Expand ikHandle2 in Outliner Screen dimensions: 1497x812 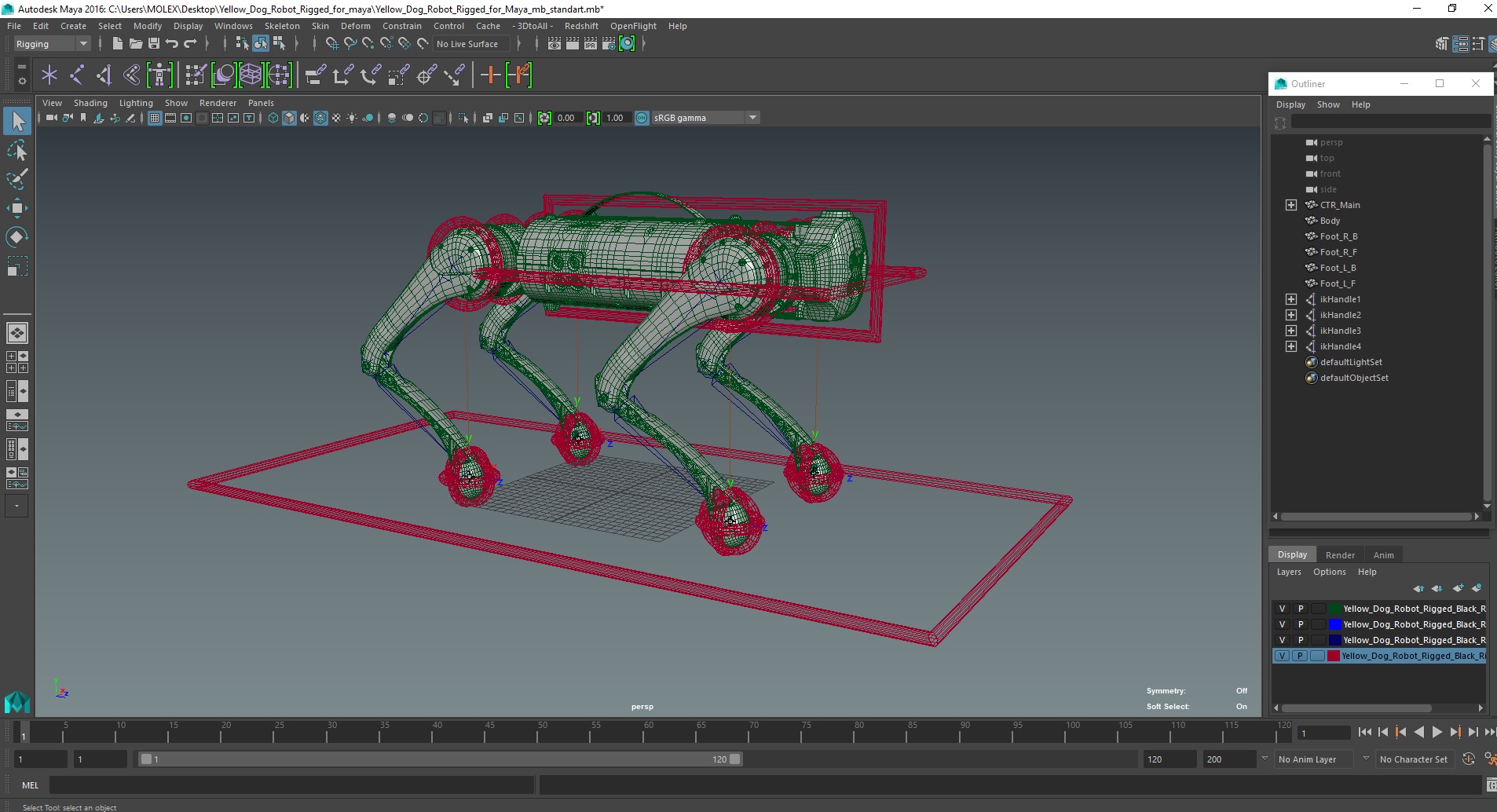click(x=1291, y=315)
